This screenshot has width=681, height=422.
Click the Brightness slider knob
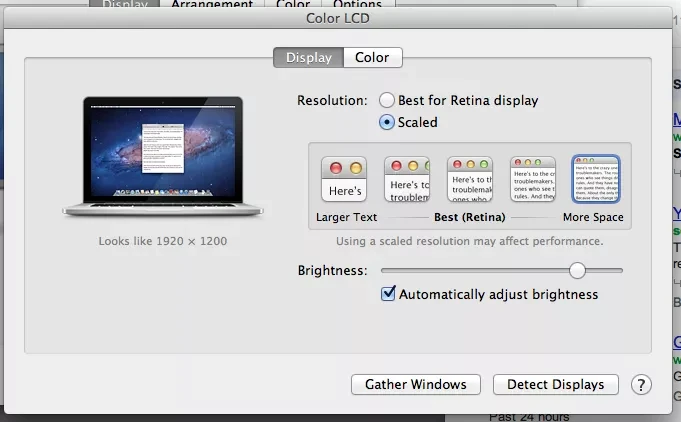pyautogui.click(x=577, y=270)
